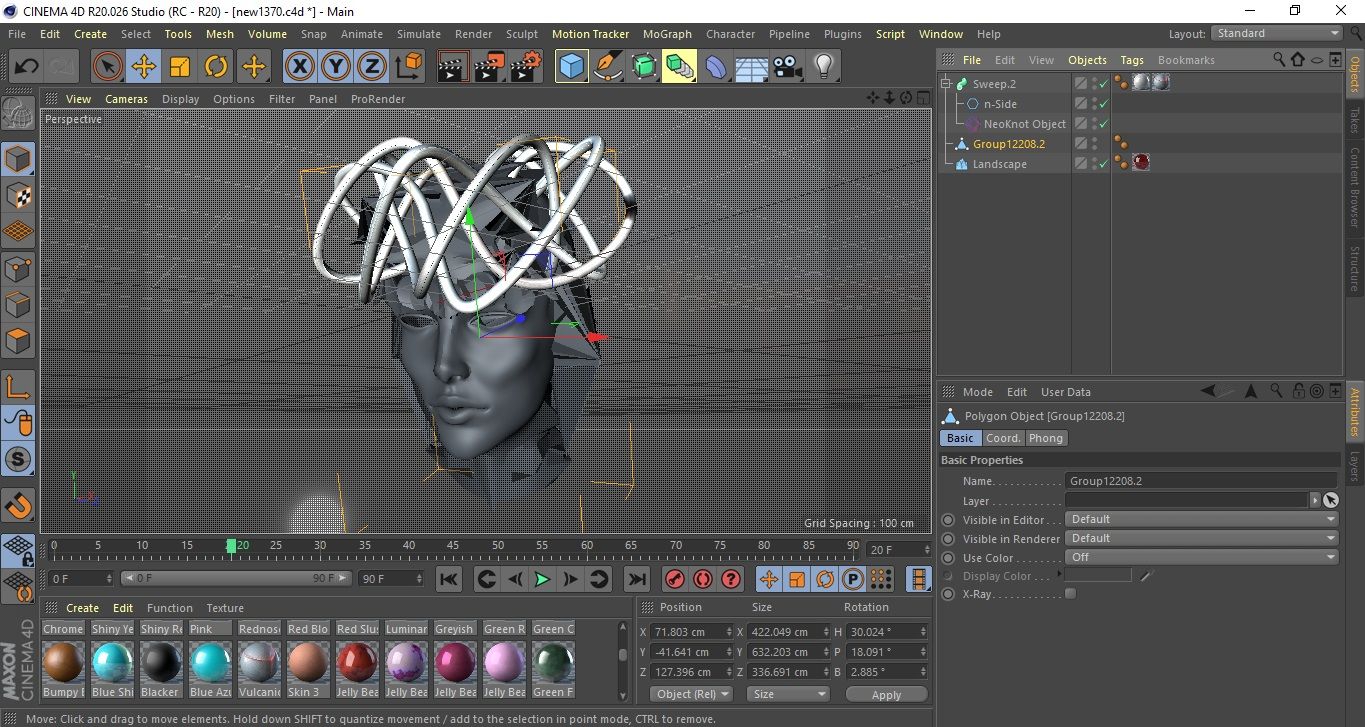1365x727 pixels.
Task: Open the viewport Cameras menu
Action: click(x=127, y=99)
